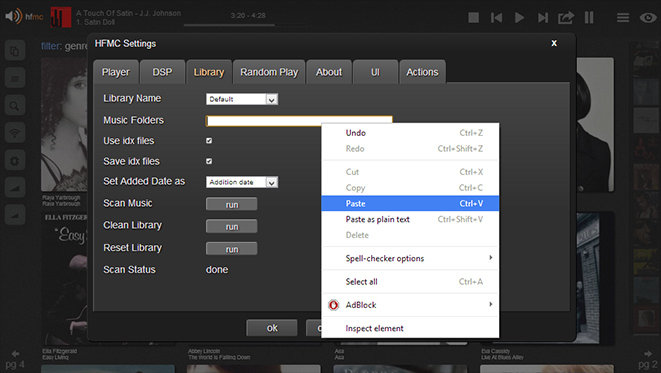
Task: Go to next page pg 2 arrow
Action: (x=648, y=354)
